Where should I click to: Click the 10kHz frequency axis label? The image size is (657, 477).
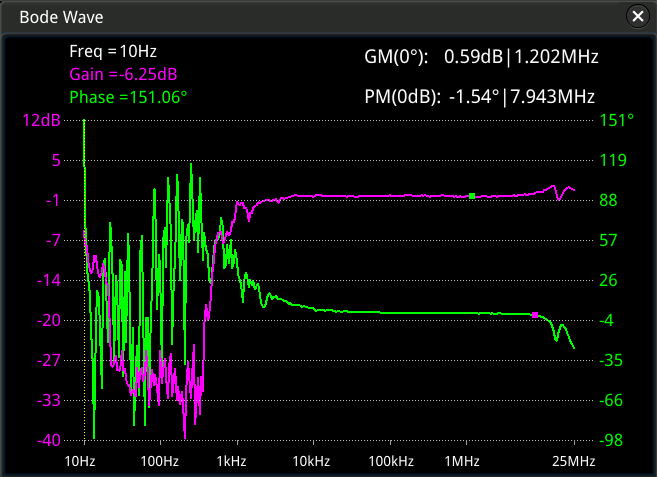tap(311, 461)
